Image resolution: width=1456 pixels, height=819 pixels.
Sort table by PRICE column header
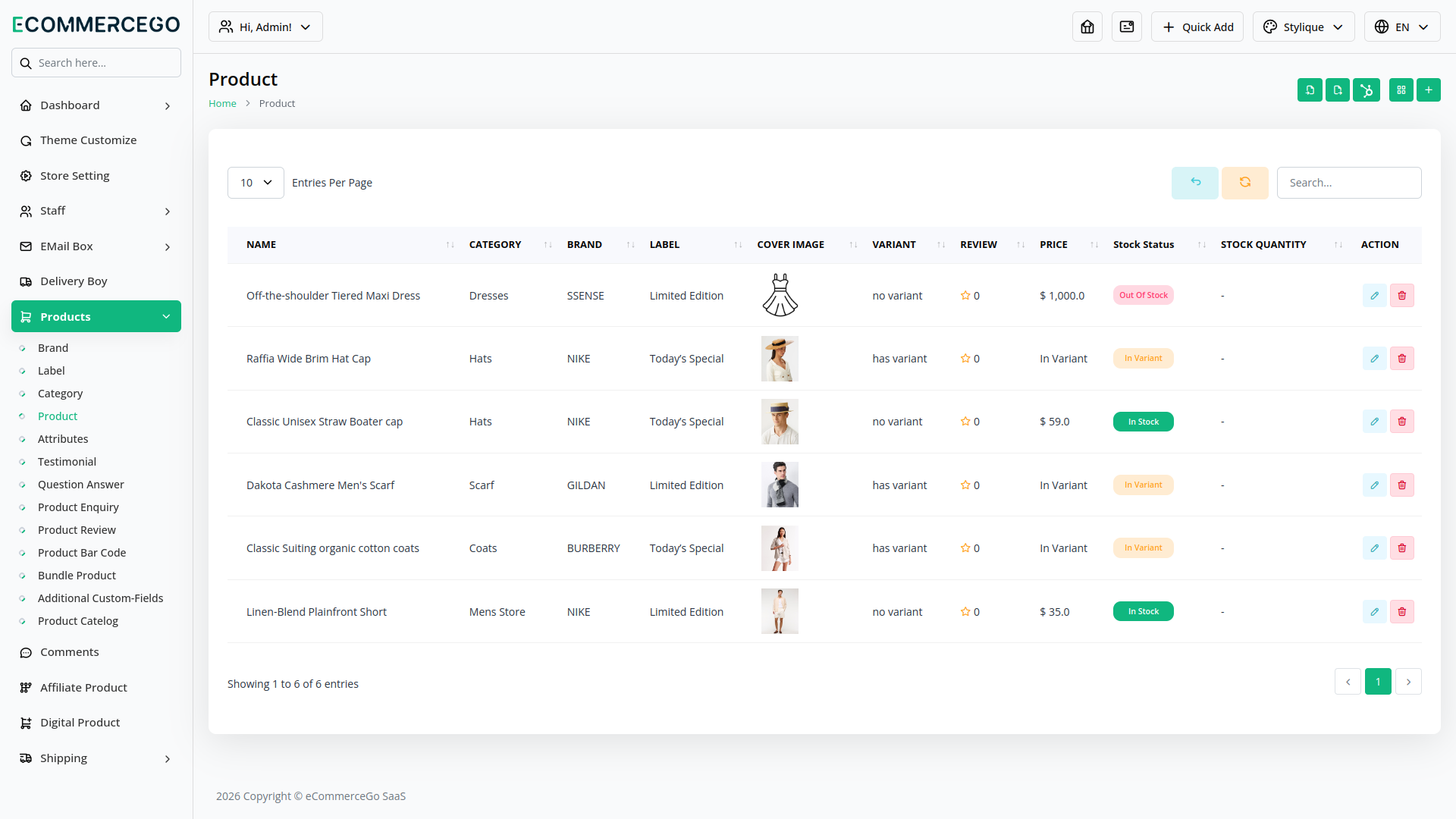coord(1068,245)
